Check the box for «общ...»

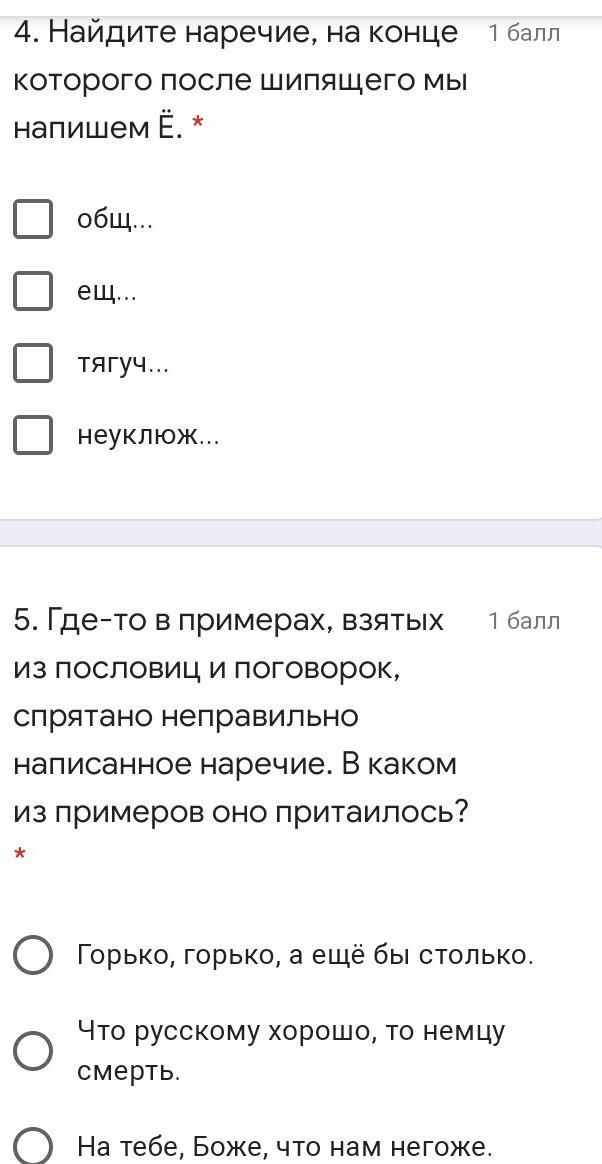click(33, 219)
